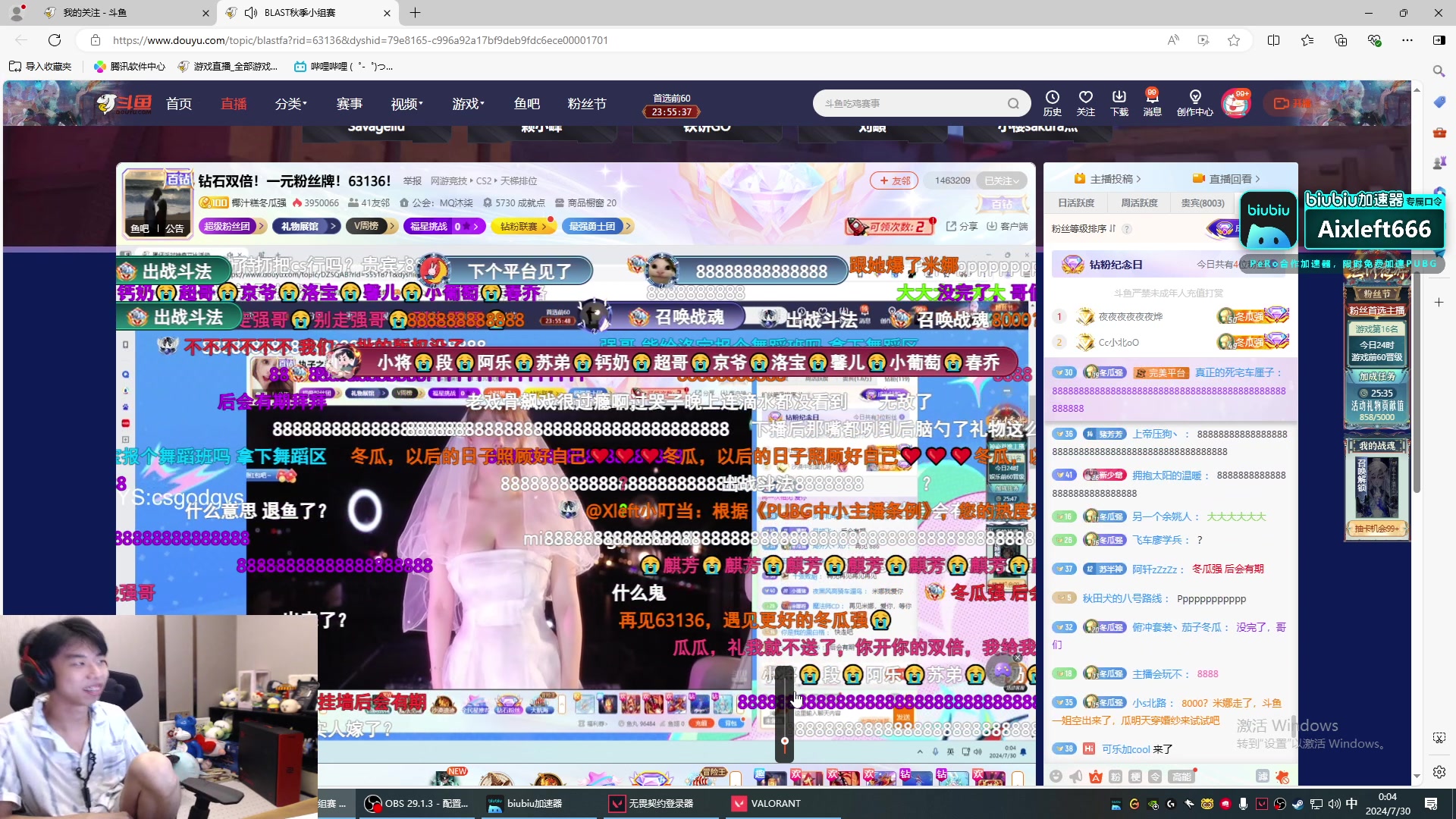Click the 滤 filter icon in chat toolbar

[1263, 776]
